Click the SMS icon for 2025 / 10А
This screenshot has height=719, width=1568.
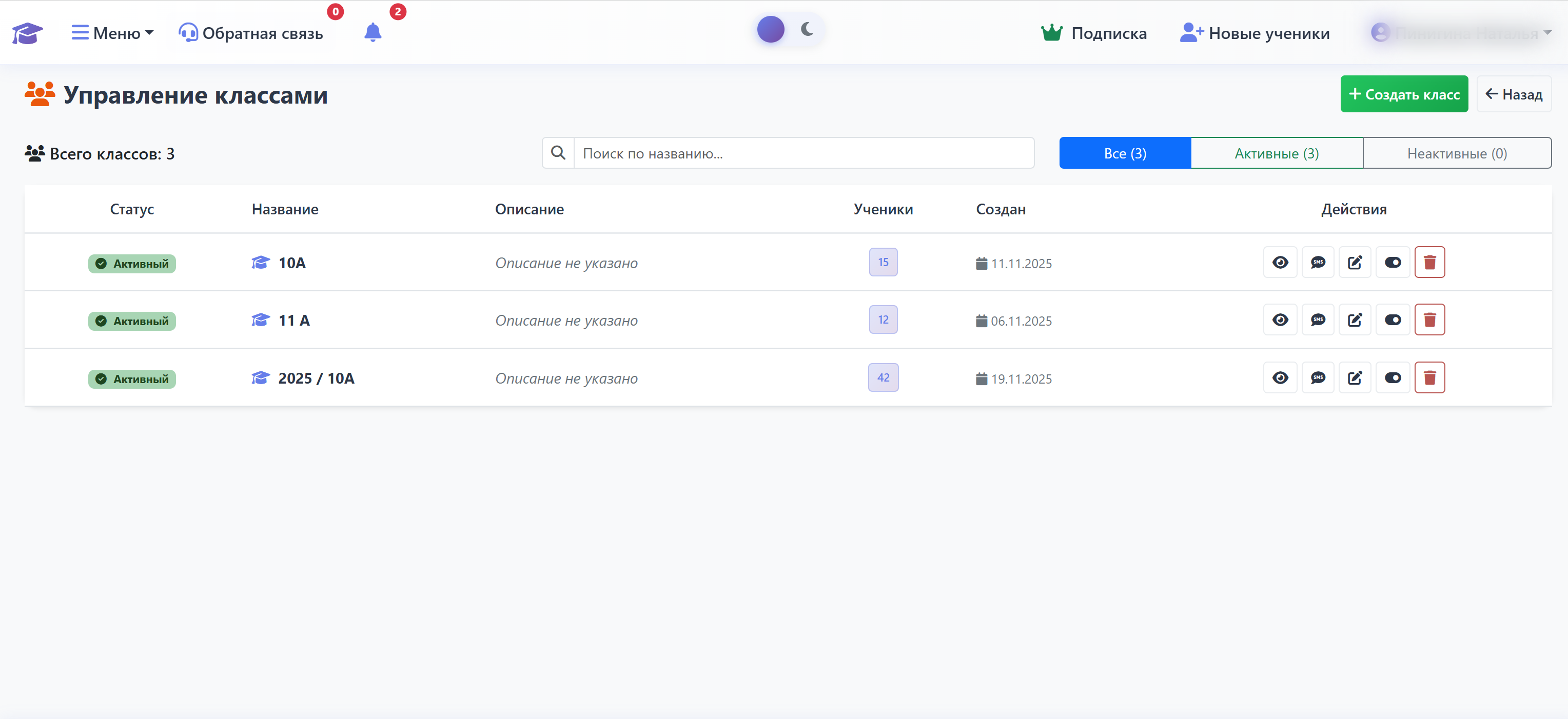(1318, 377)
